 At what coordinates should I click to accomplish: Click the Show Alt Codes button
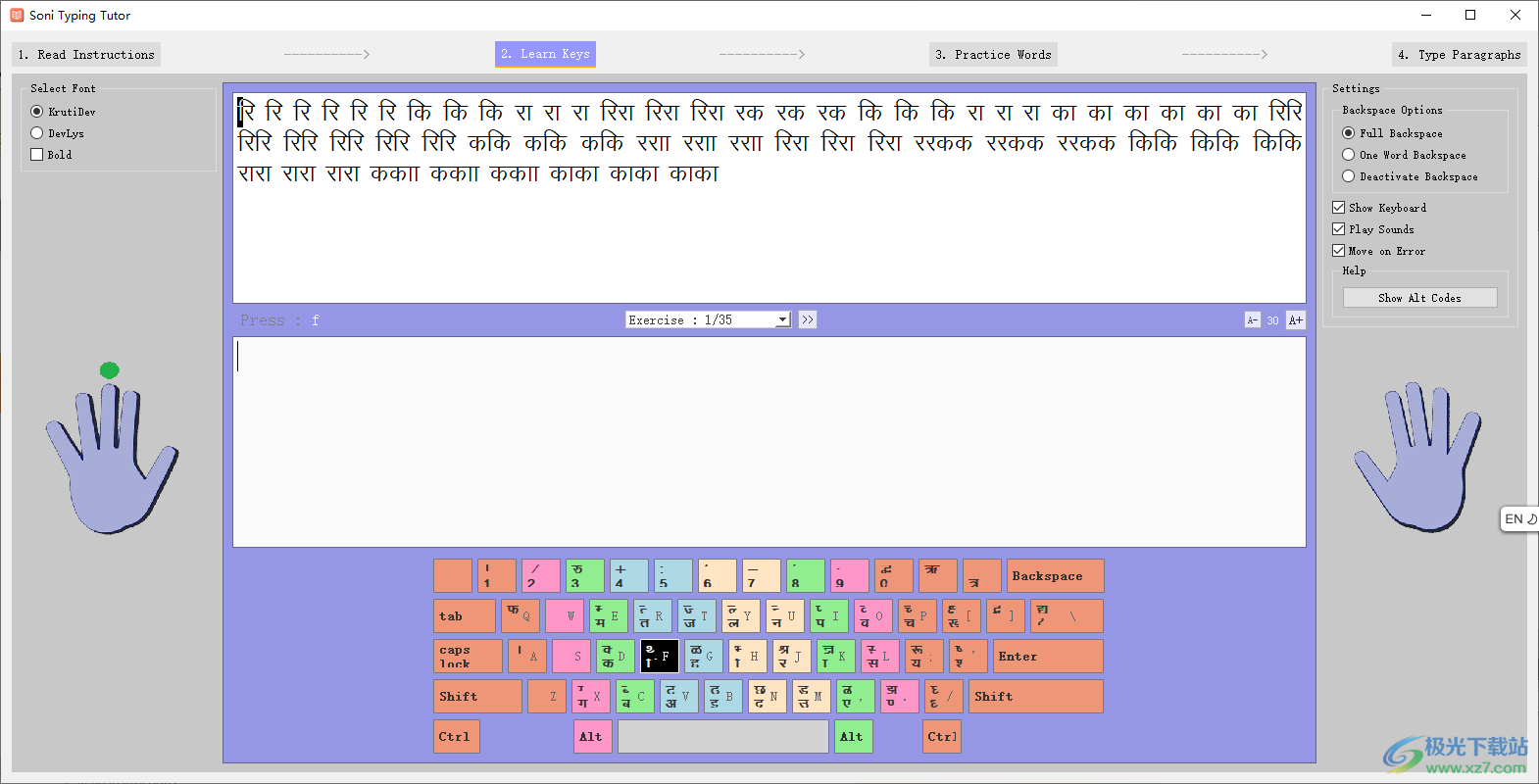tap(1419, 298)
